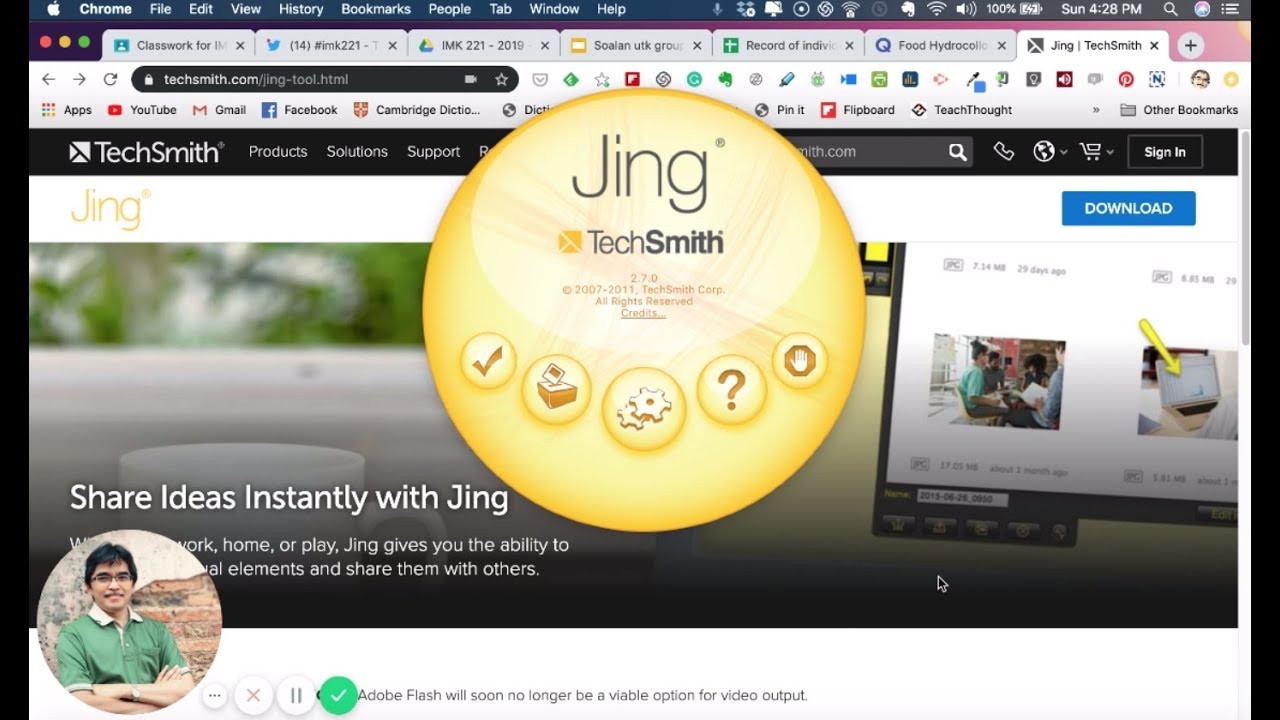Expand the globe language dropdown
Viewport: 1280px width, 720px height.
pos(1050,152)
